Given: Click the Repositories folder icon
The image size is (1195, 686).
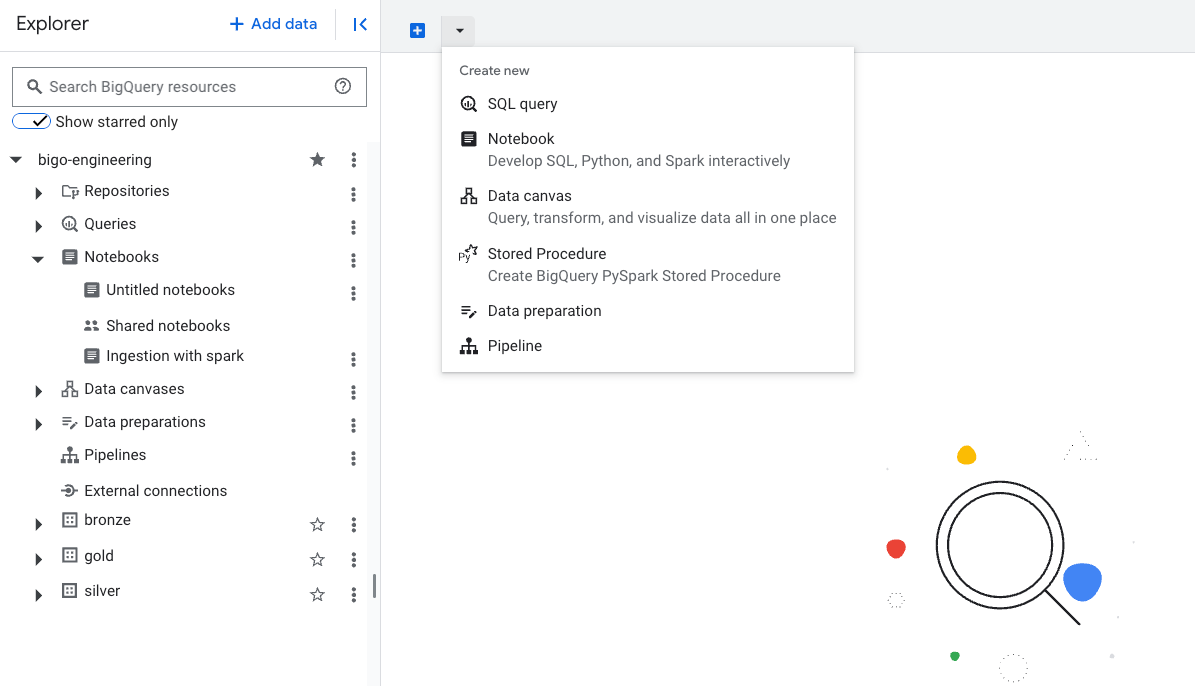Looking at the screenshot, I should [x=69, y=191].
